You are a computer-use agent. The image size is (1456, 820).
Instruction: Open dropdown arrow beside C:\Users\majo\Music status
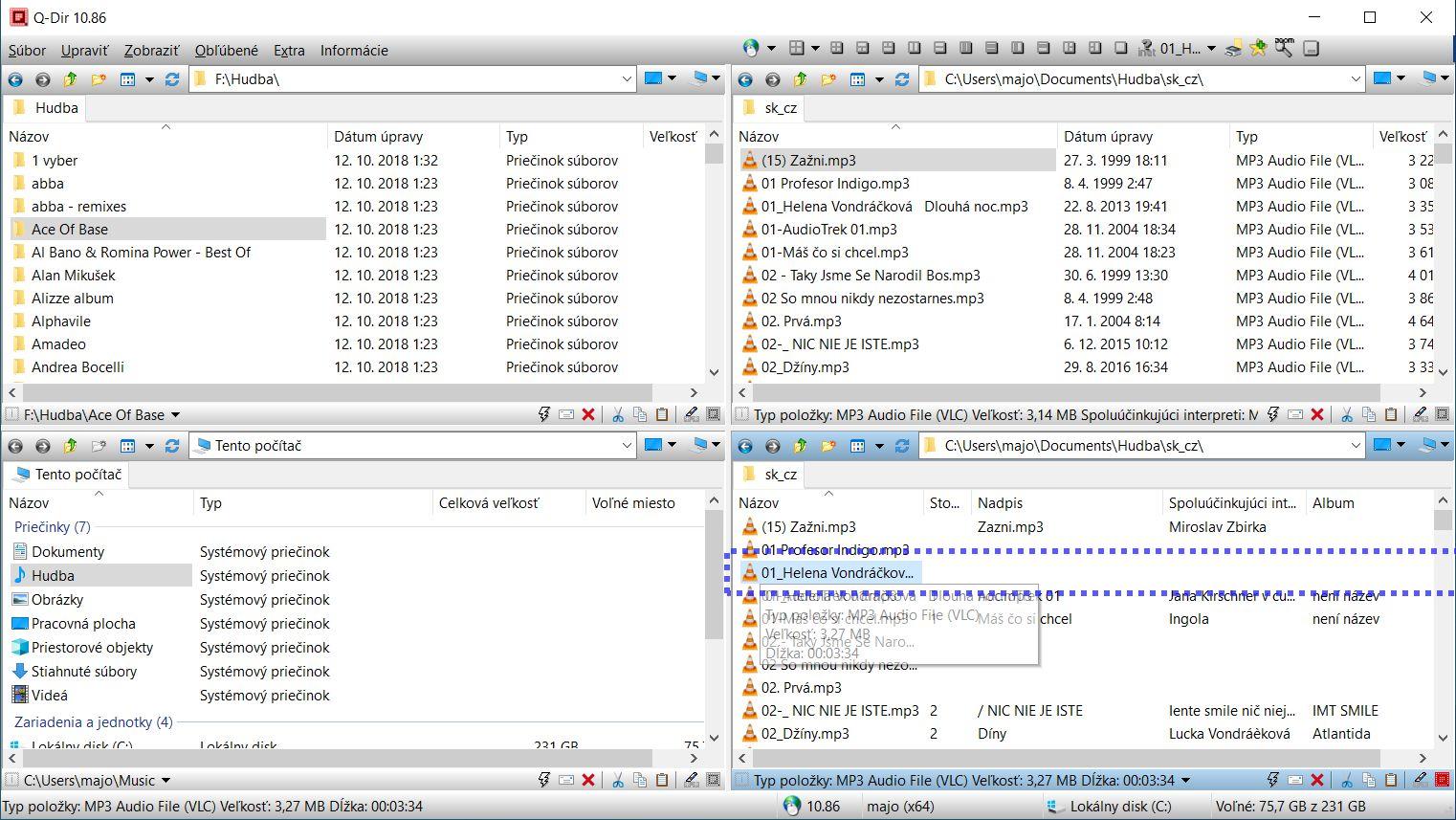(x=165, y=782)
